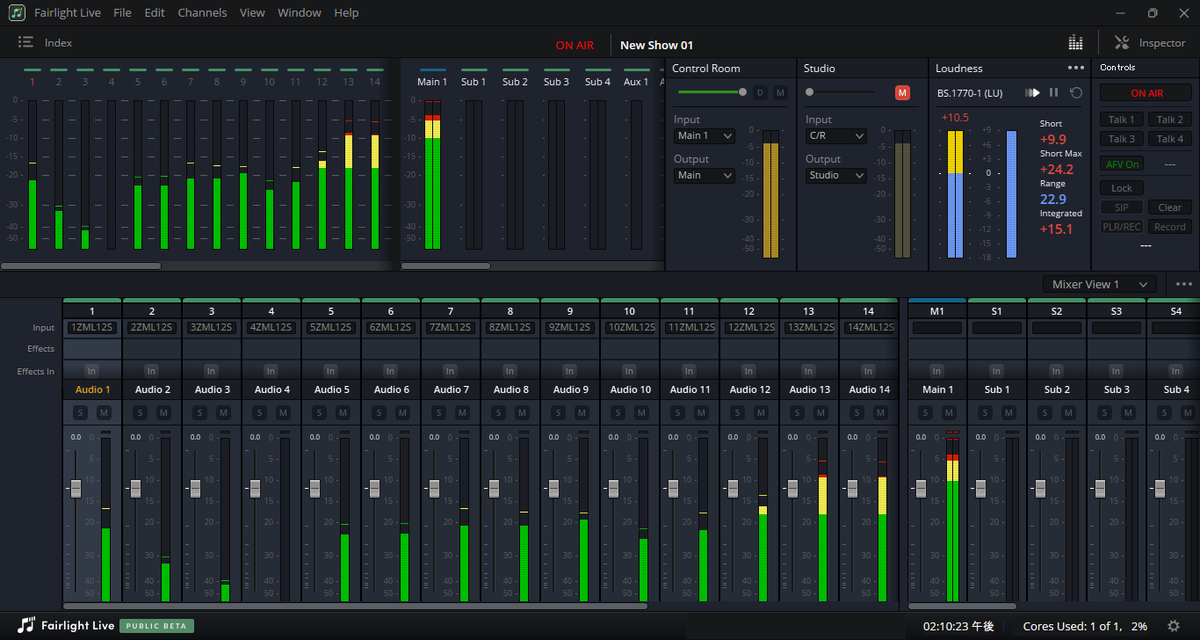Open the Window menu
This screenshot has height=640, width=1200.
(299, 13)
